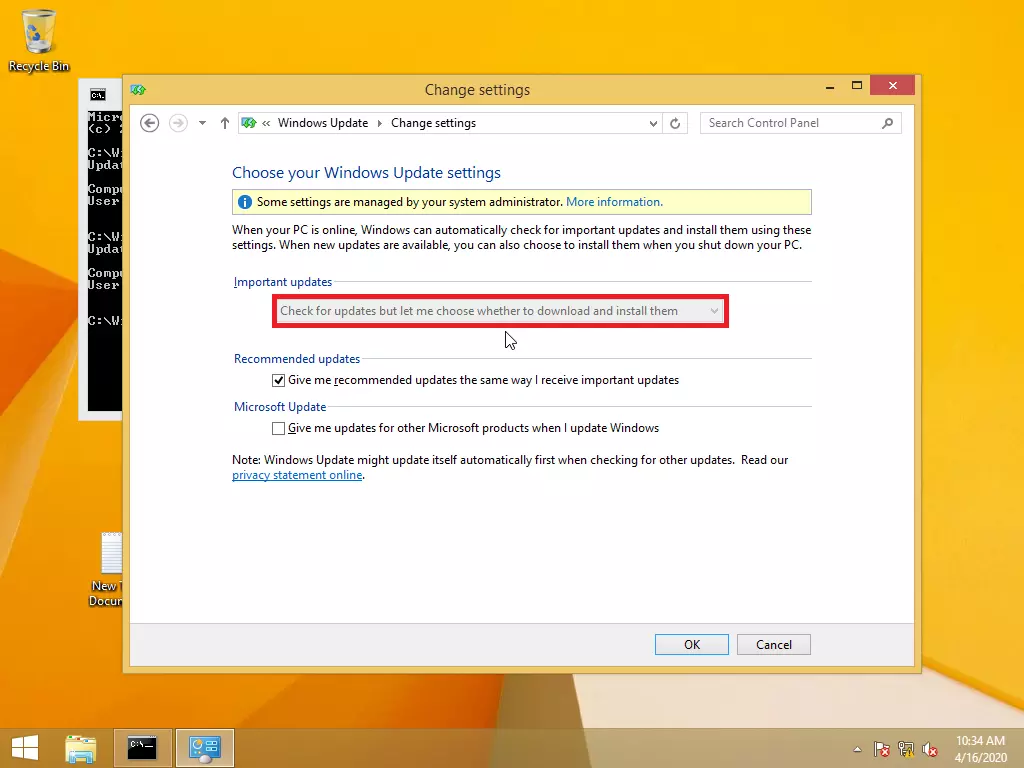Click the Choose your Windows Update settings heading
Viewport: 1024px width, 768px height.
coord(366,172)
